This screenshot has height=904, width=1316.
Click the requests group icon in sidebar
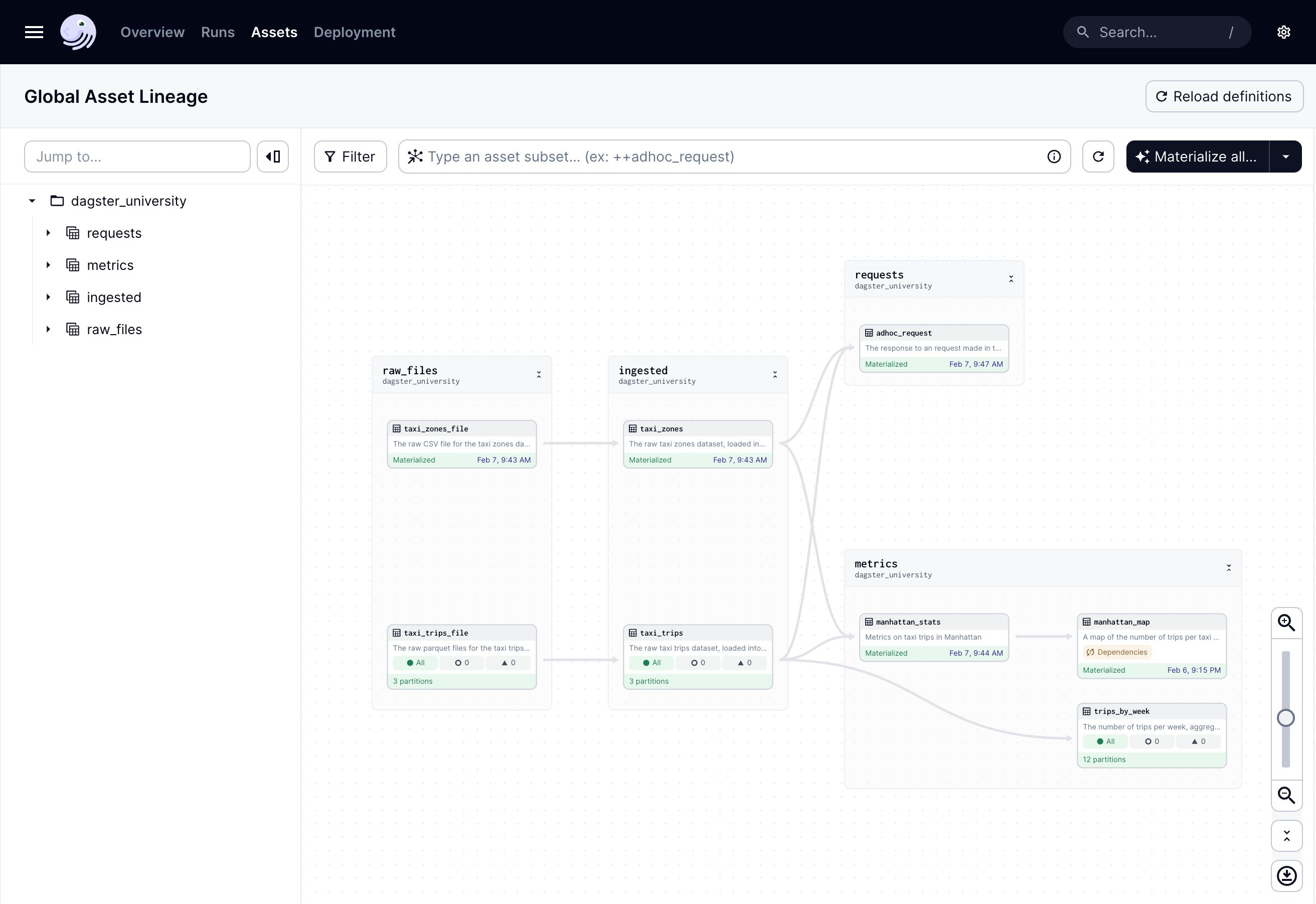73,233
